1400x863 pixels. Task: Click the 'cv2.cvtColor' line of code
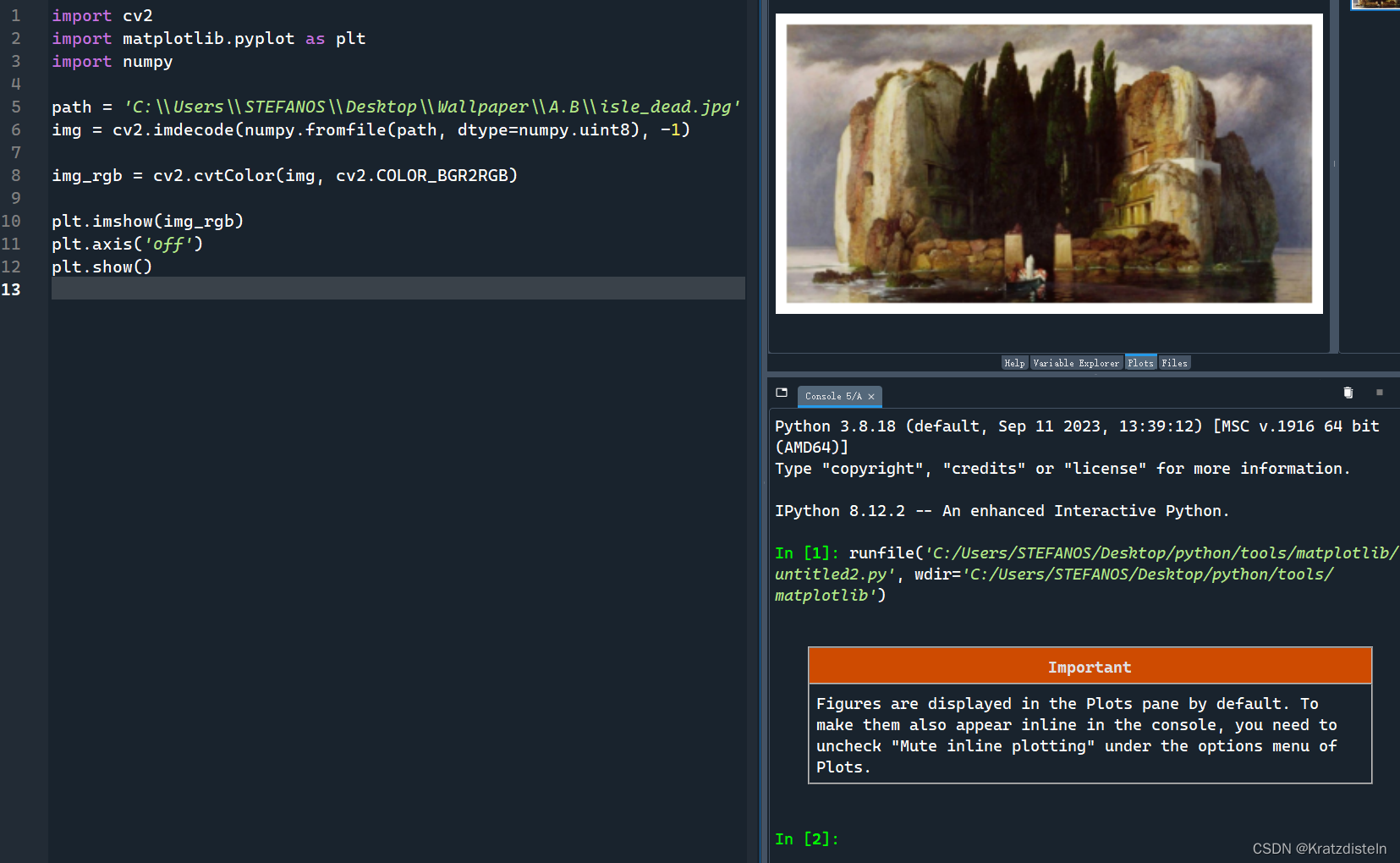click(284, 176)
